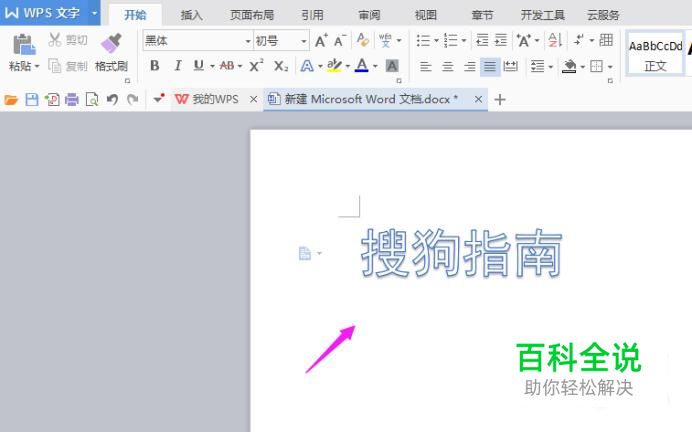Increase font size with A+ icon
This screenshot has width=692, height=432.
(321, 41)
